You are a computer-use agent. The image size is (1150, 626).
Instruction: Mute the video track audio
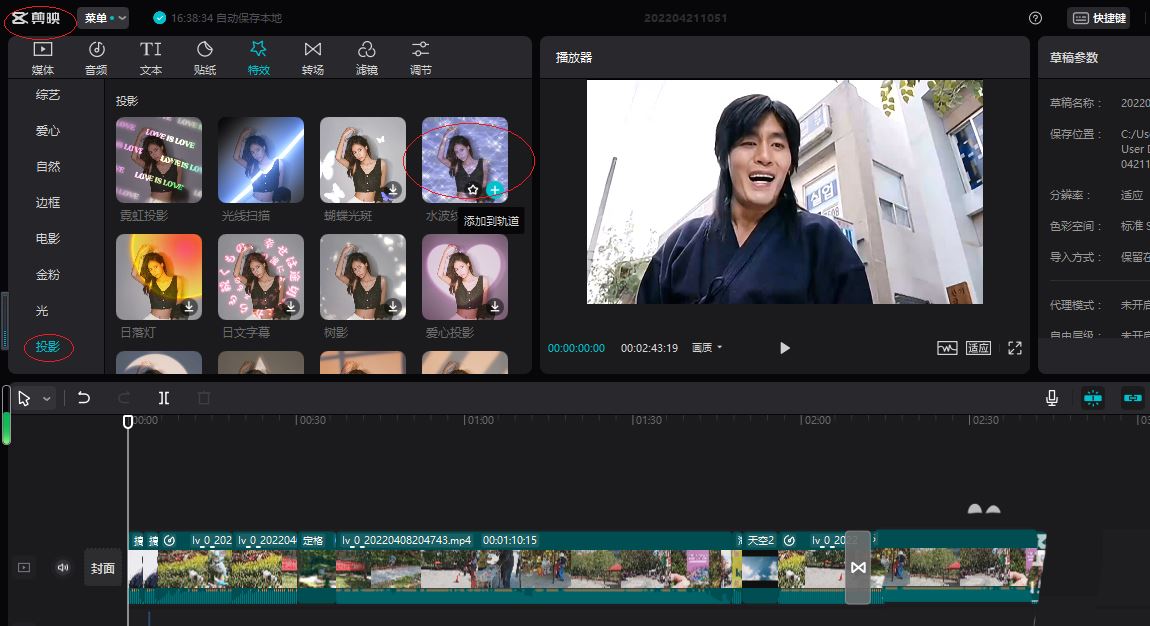point(62,567)
